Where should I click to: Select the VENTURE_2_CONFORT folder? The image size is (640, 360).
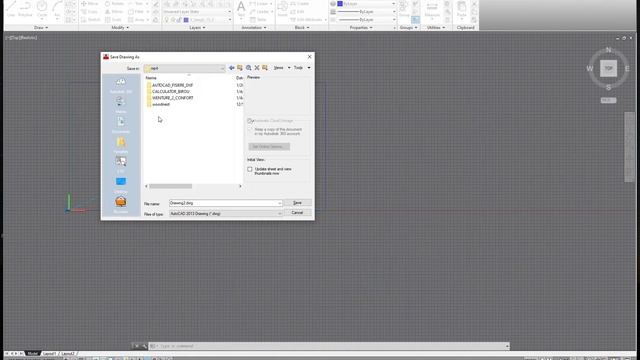point(173,98)
